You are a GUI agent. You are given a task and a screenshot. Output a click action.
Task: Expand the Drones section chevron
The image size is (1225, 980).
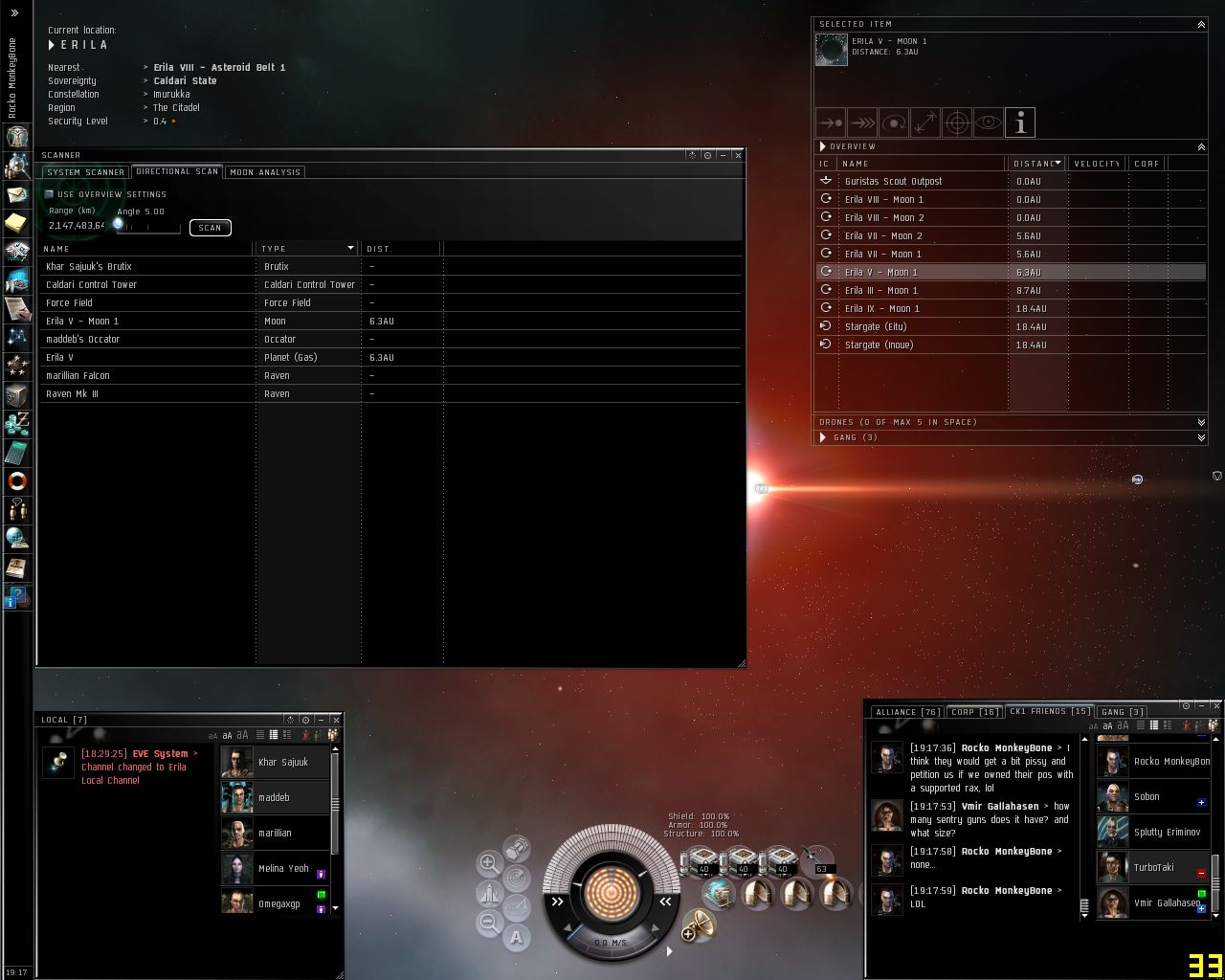pyautogui.click(x=1201, y=422)
